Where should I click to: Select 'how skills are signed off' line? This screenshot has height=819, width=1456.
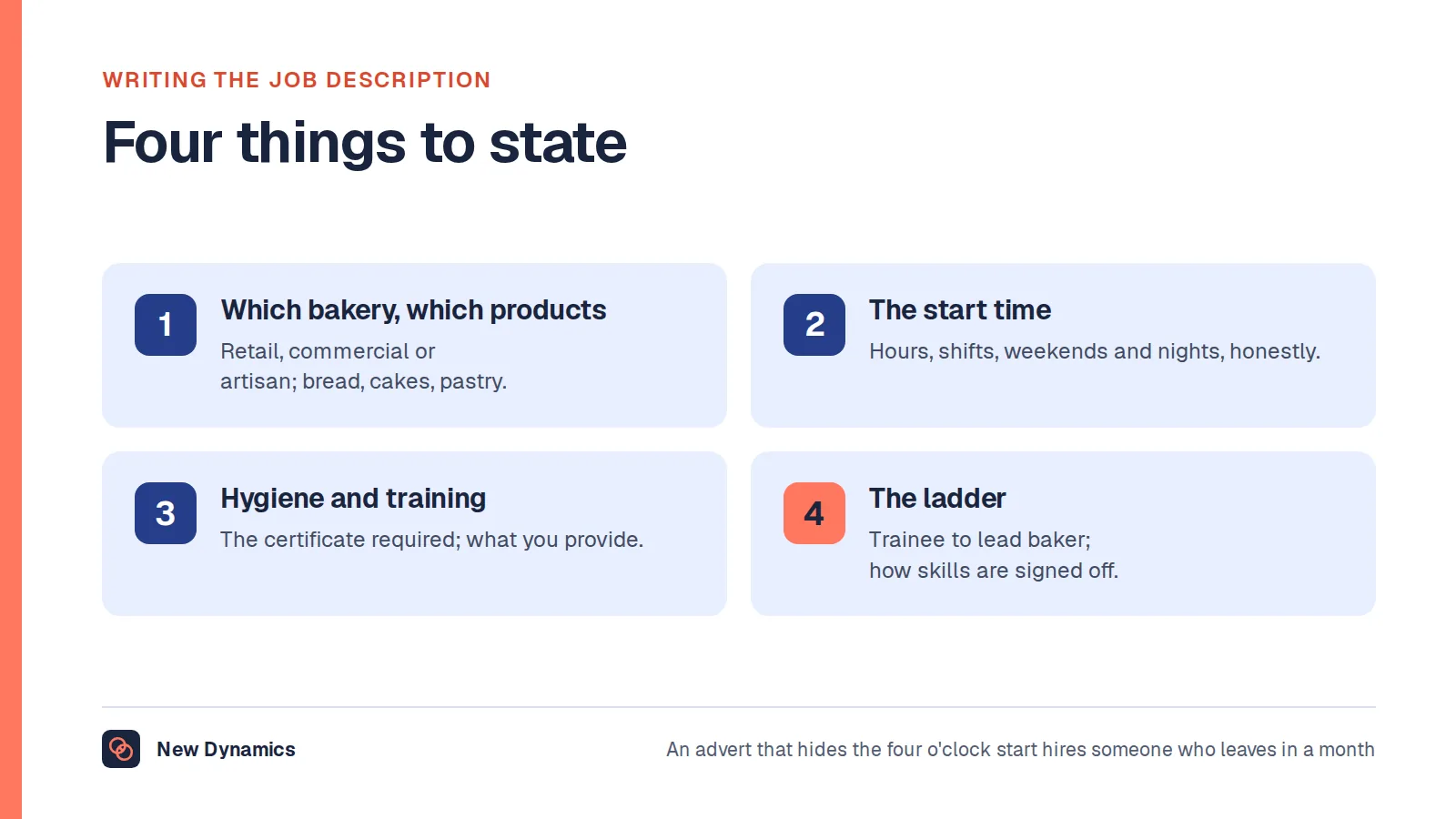pos(993,571)
